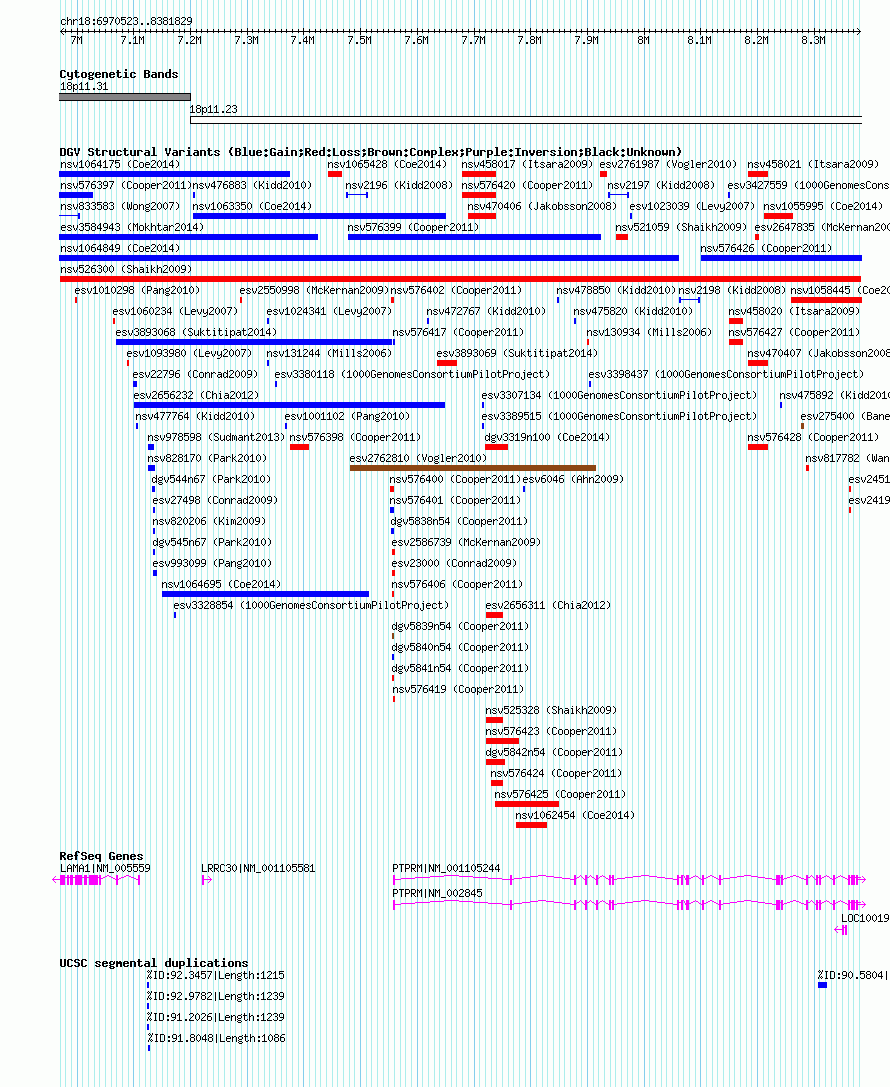Screen dimensions: 890x1087
Task: Click esv2586739 (McKernan2009) label
Action: [x=466, y=542]
